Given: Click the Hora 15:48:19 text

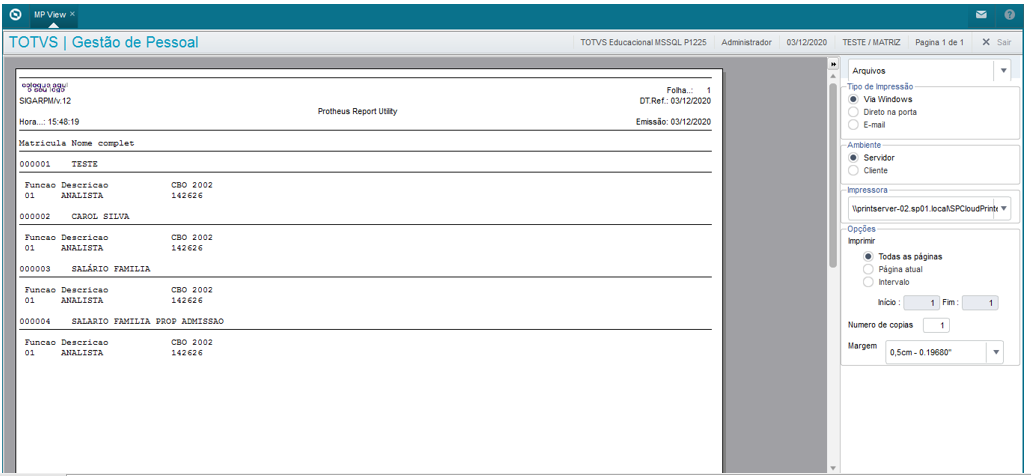Looking at the screenshot, I should 50,122.
